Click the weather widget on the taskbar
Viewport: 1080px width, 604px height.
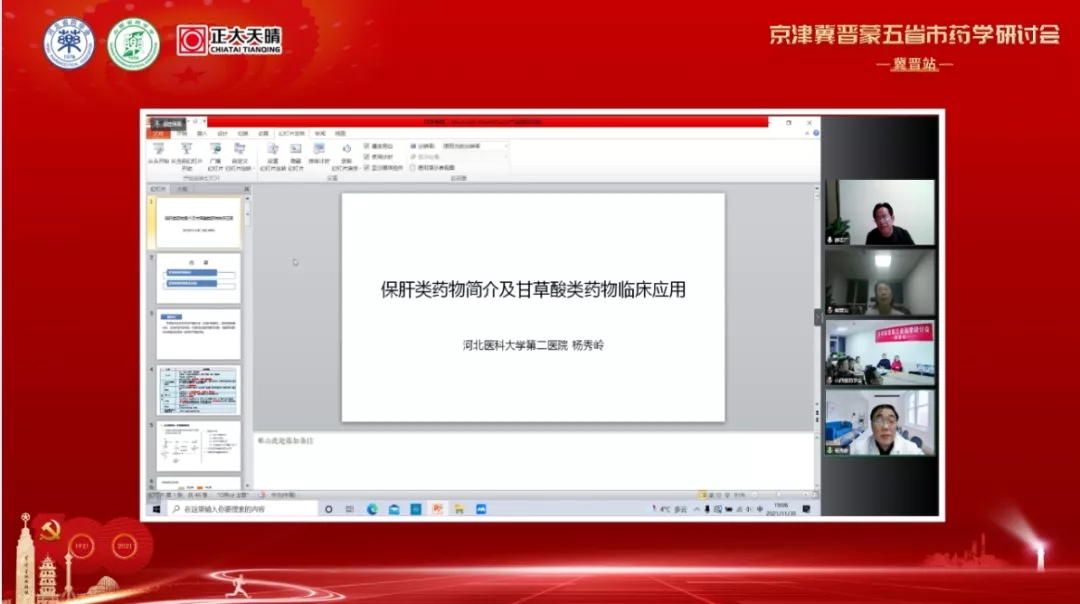(669, 510)
